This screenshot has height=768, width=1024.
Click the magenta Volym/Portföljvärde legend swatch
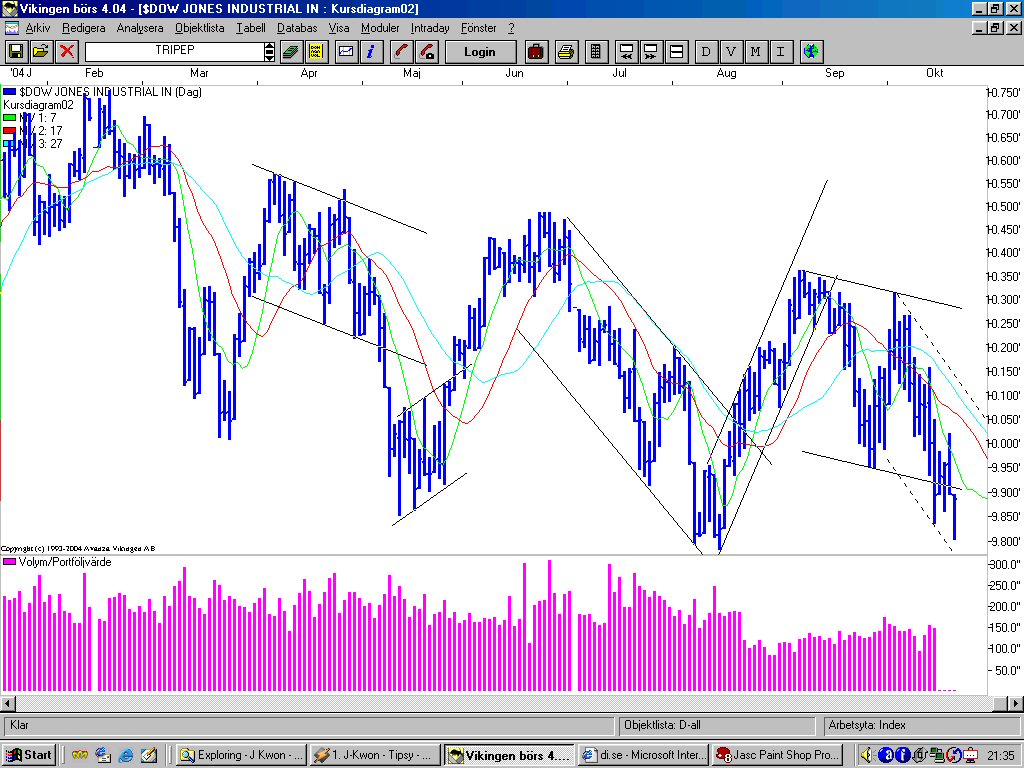[9, 562]
